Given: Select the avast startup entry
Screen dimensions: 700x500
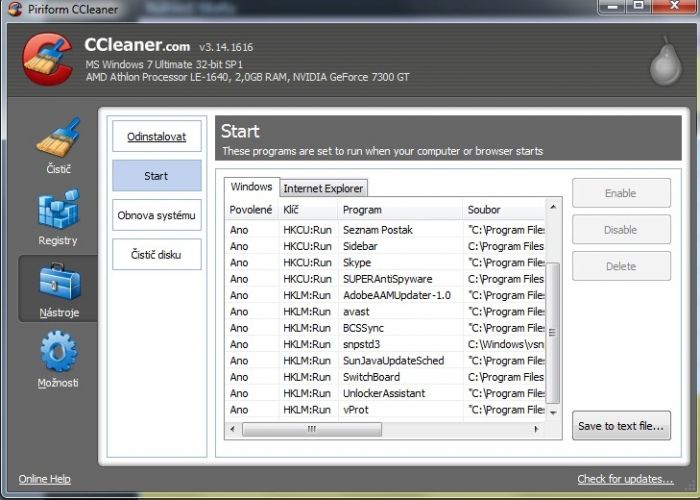Looking at the screenshot, I should click(x=385, y=312).
